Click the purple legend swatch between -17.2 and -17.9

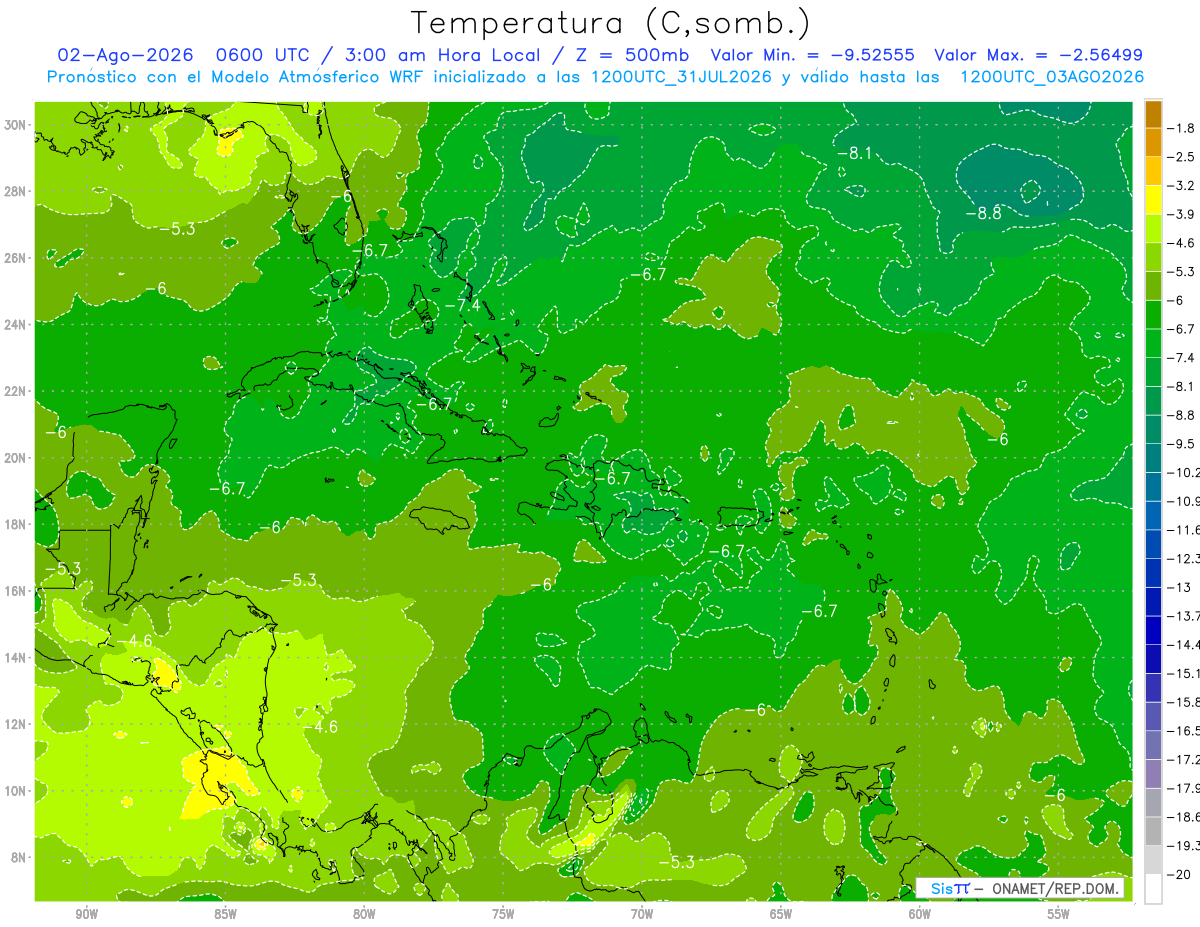pyautogui.click(x=1154, y=773)
